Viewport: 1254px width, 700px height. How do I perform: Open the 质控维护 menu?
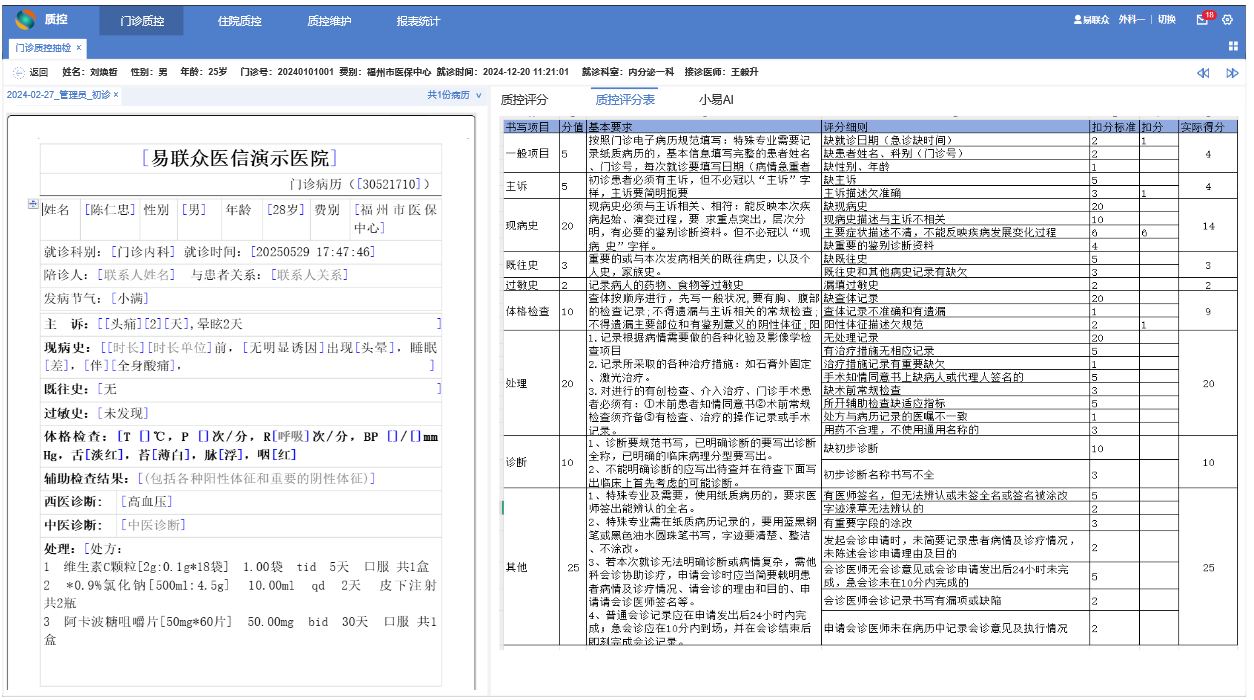click(x=329, y=20)
